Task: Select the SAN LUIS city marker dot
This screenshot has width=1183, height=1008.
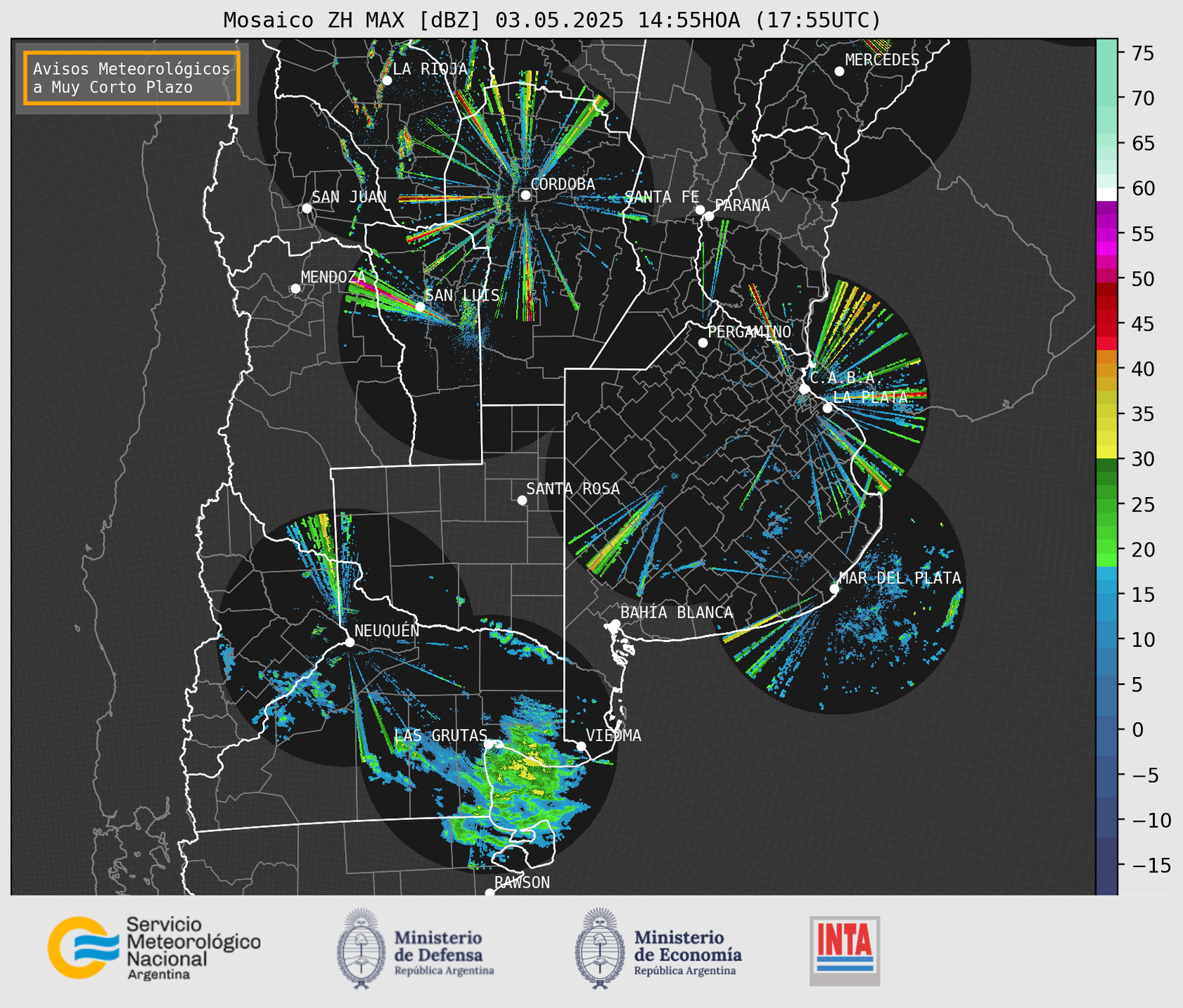Action: tap(419, 306)
